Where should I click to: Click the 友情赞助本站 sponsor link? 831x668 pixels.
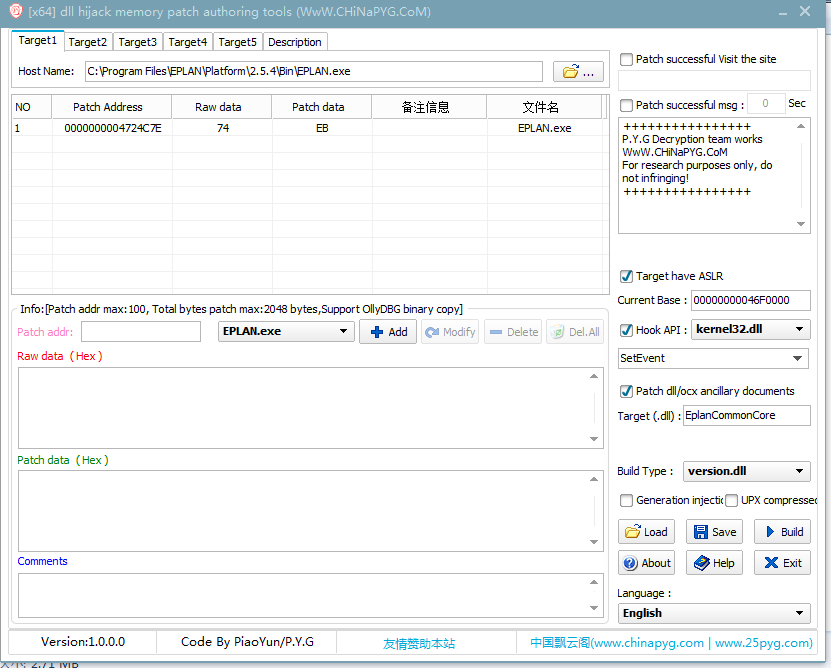point(419,644)
